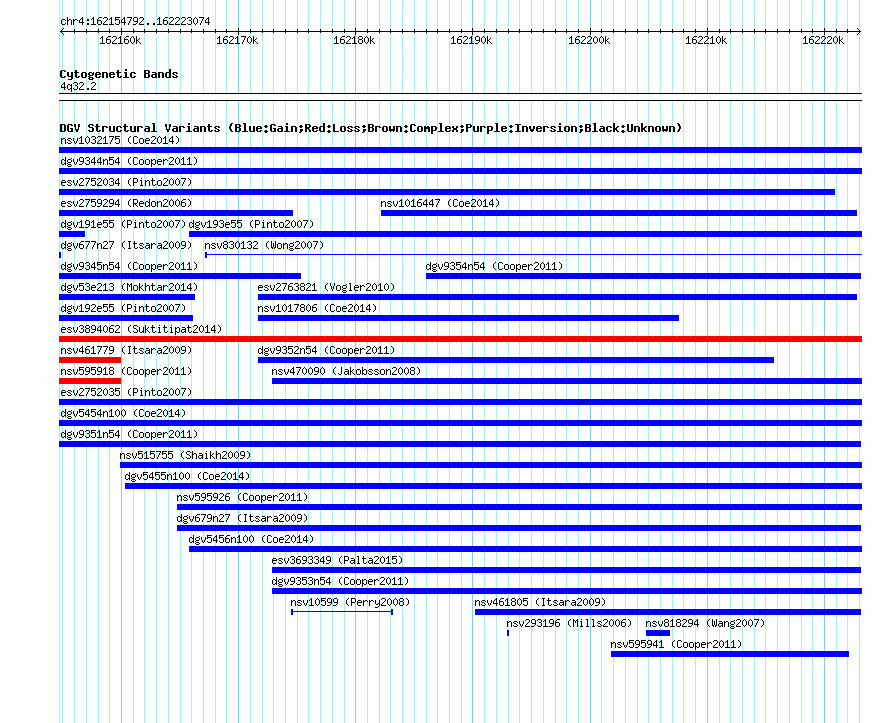Viewport: 890px width, 723px height.
Task: Select the dgv5454n100 (Coe2014) label
Action: [x=123, y=413]
